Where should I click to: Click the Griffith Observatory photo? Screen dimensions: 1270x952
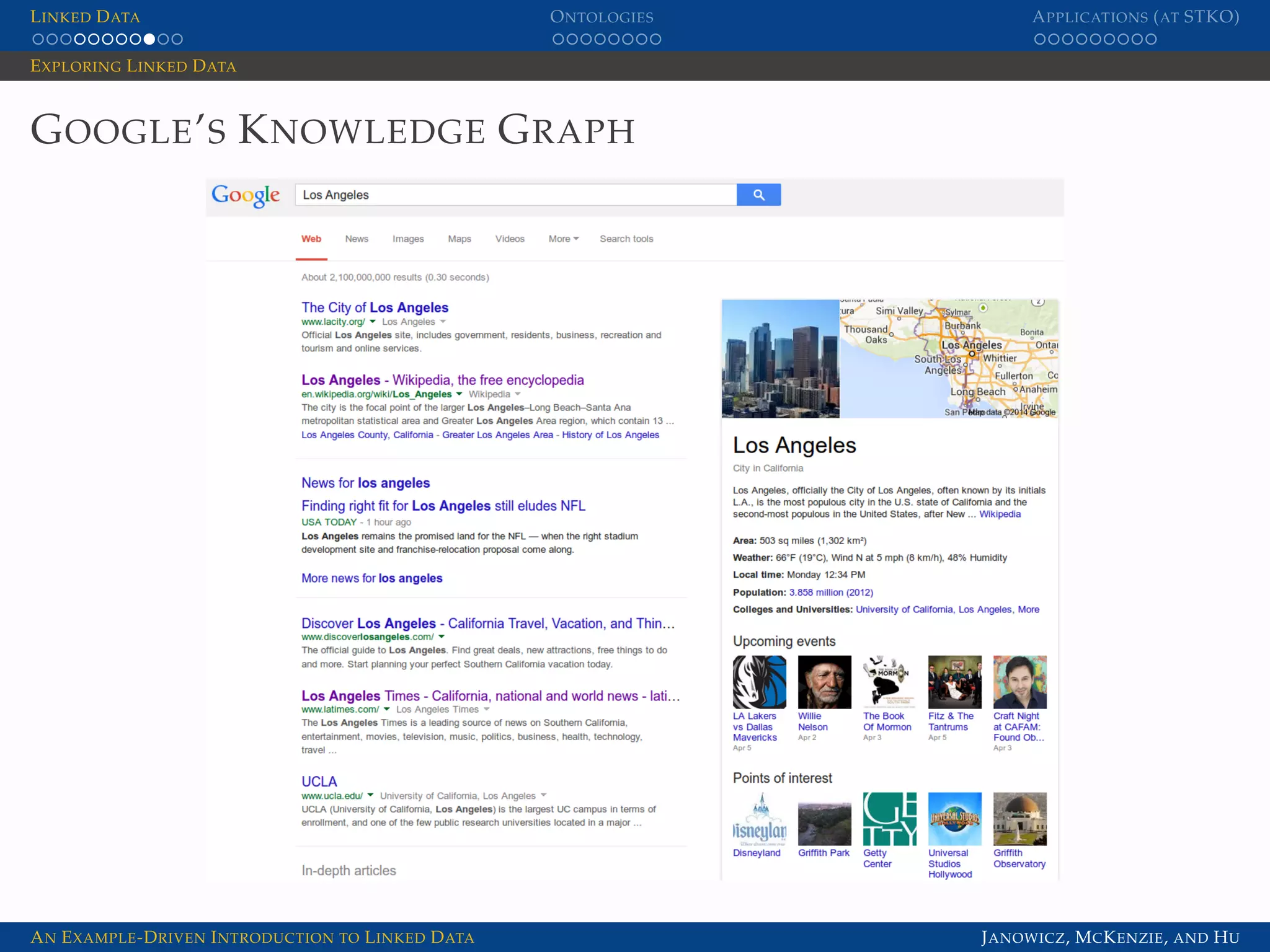click(1020, 819)
